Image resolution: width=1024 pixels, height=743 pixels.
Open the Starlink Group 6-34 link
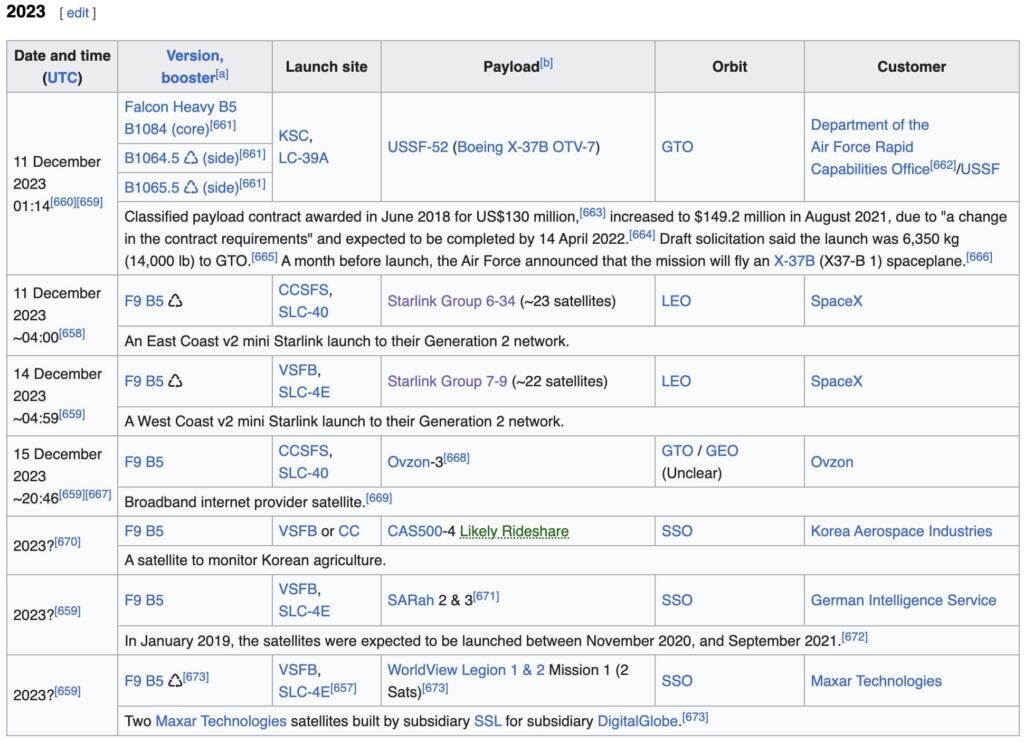tap(451, 300)
